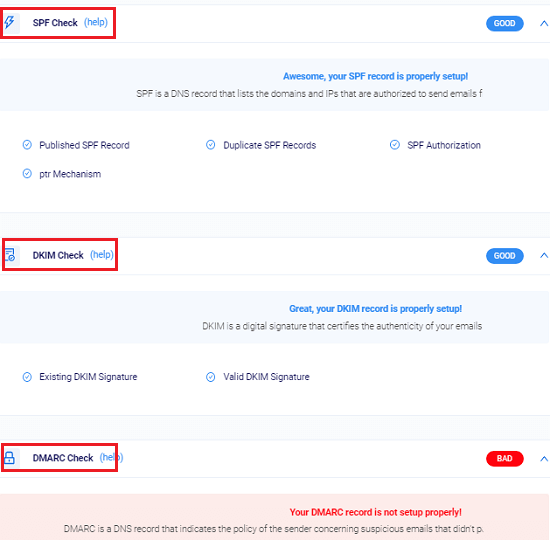550x540 pixels.
Task: Click the DMARC Check padlock icon
Action: (x=9, y=458)
